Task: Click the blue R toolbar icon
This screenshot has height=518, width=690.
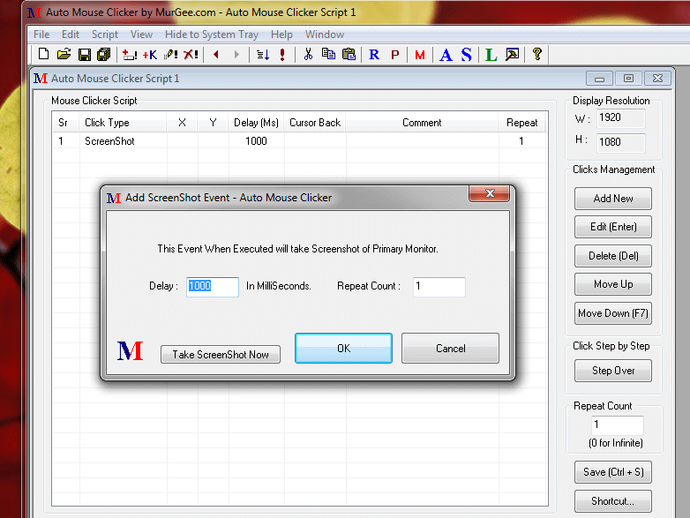Action: pos(374,55)
